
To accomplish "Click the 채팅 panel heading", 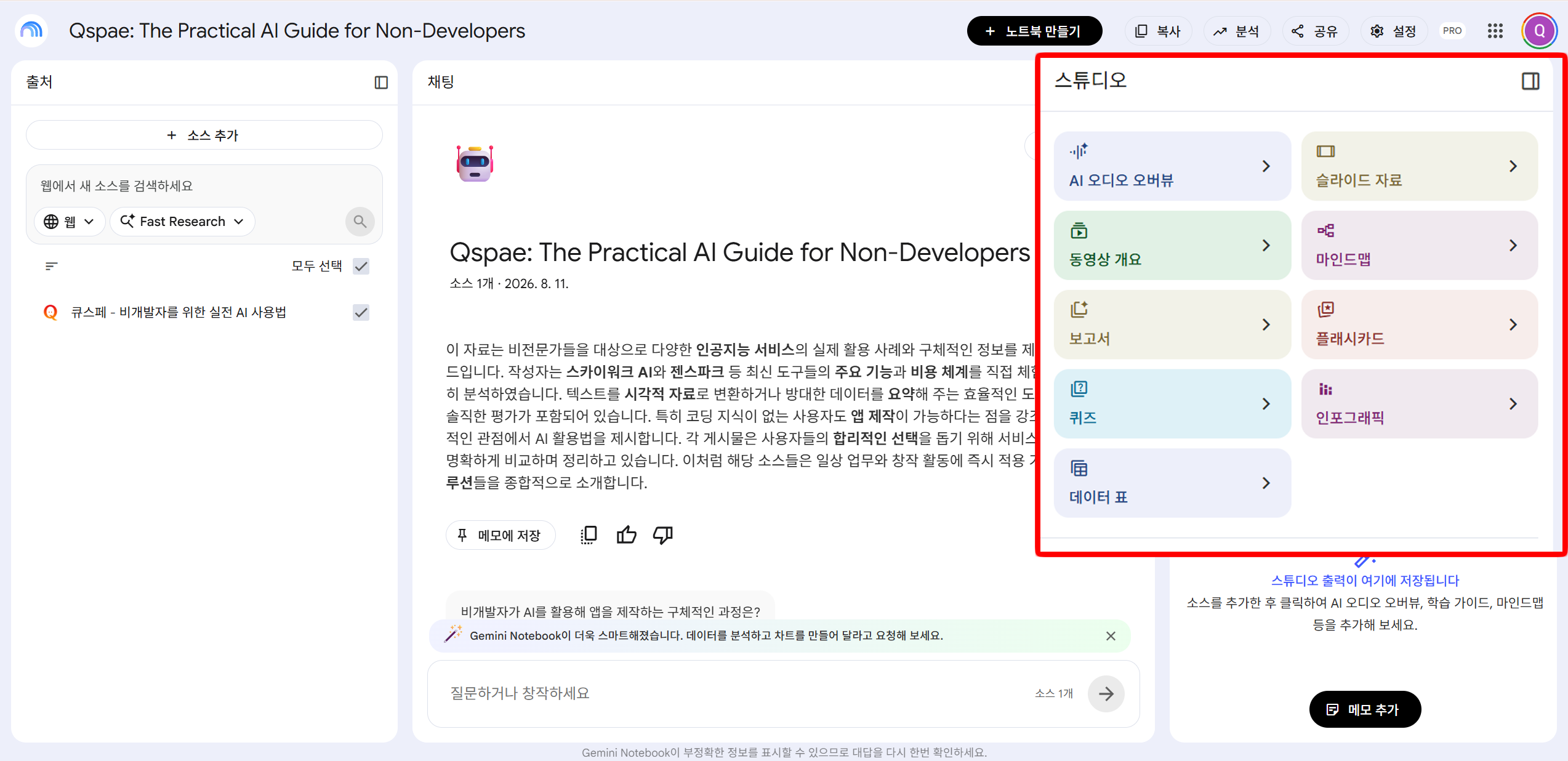I will click(441, 81).
